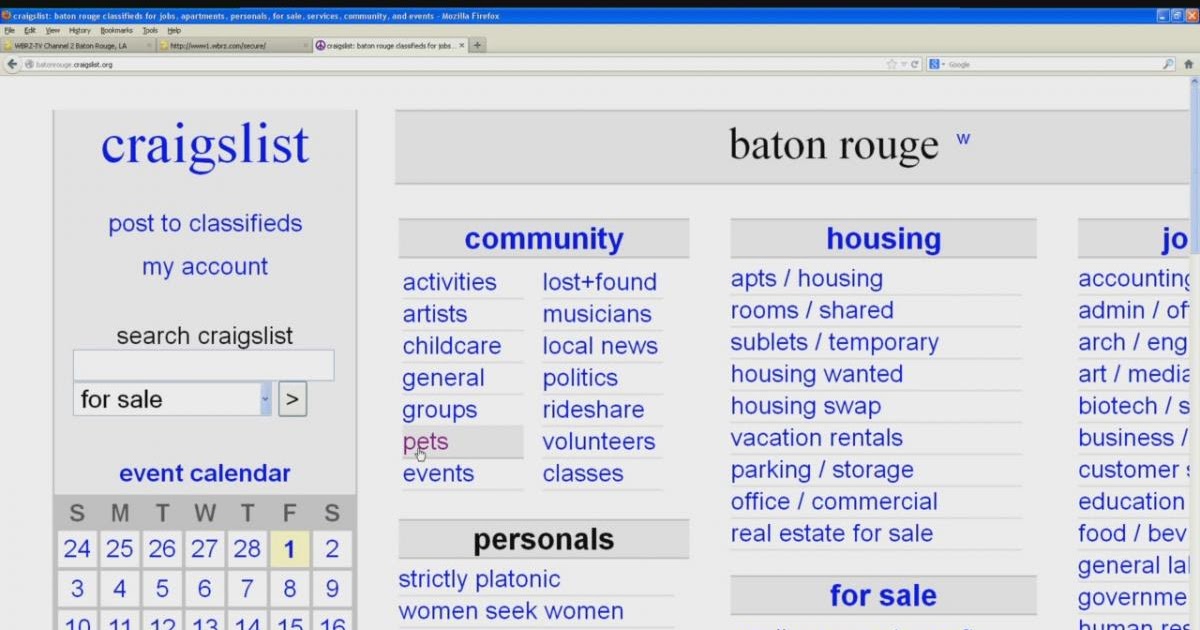Open the File menu
Image resolution: width=1200 pixels, height=630 pixels.
[x=9, y=31]
